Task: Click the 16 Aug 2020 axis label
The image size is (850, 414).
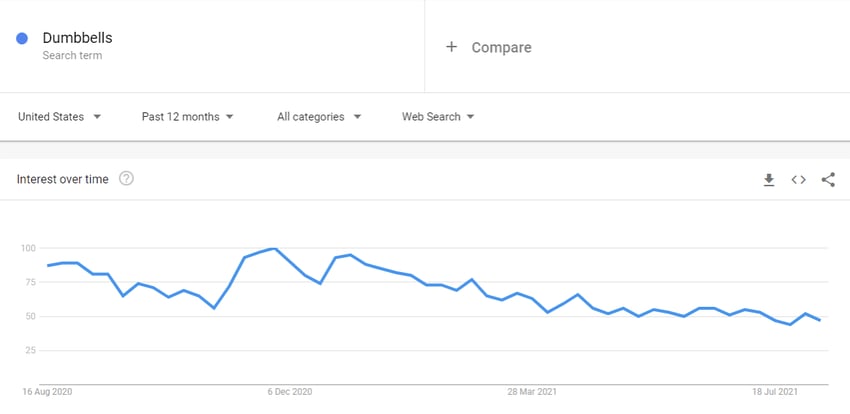Action: pyautogui.click(x=47, y=391)
